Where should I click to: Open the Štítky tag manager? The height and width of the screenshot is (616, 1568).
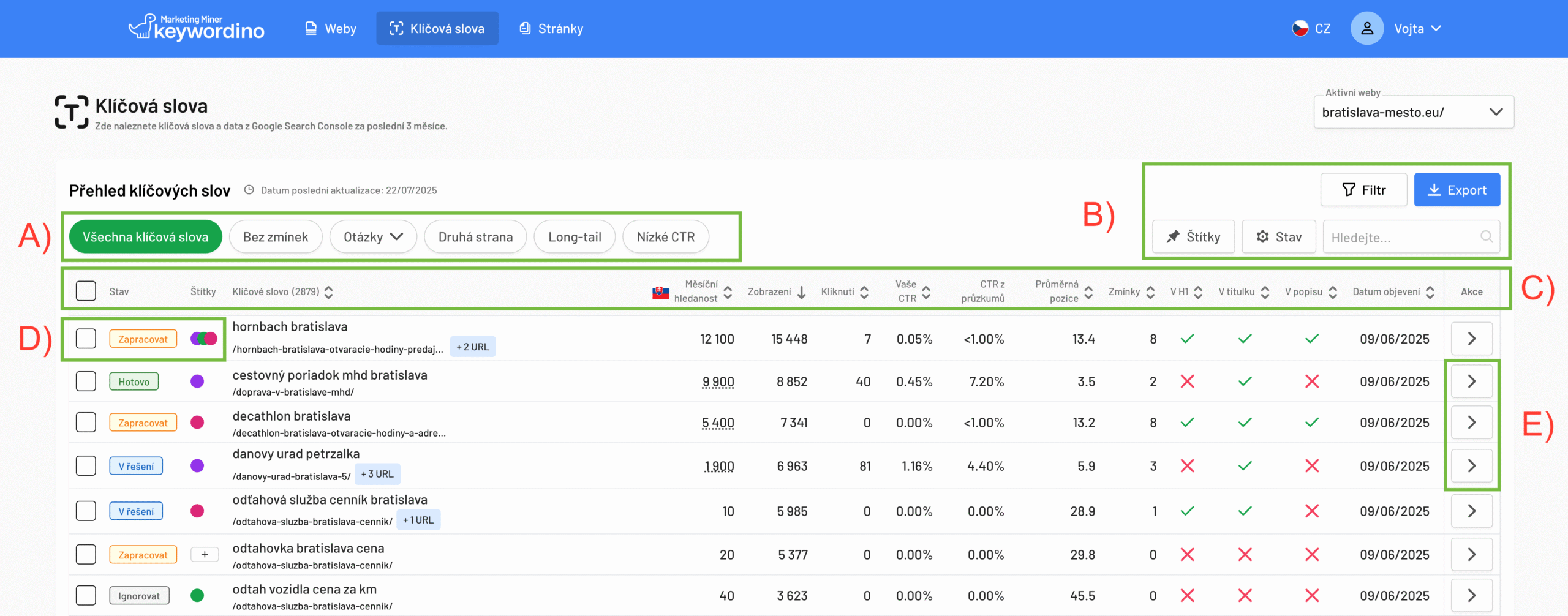pyautogui.click(x=1193, y=237)
